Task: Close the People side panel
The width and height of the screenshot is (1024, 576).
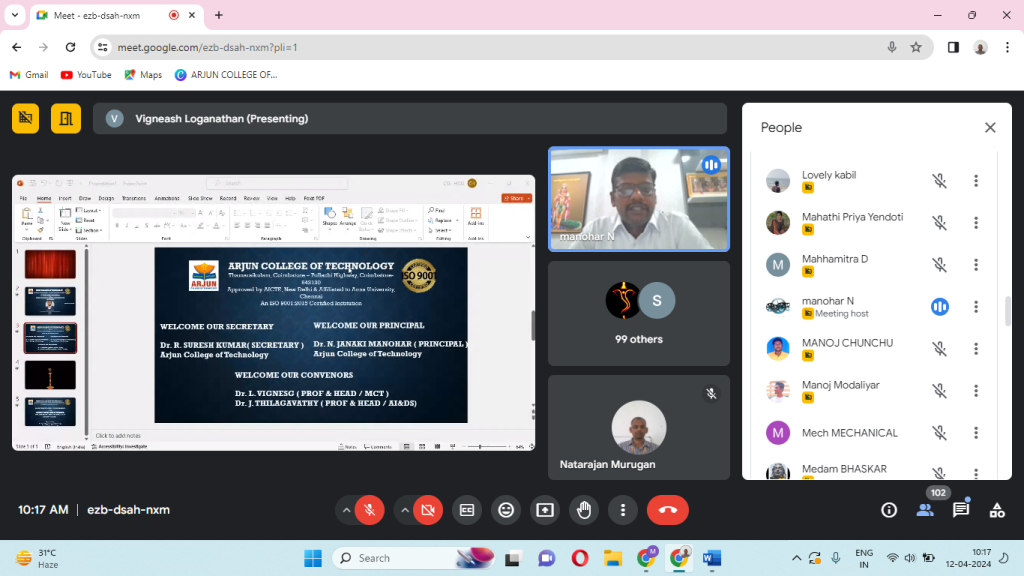Action: pos(990,127)
